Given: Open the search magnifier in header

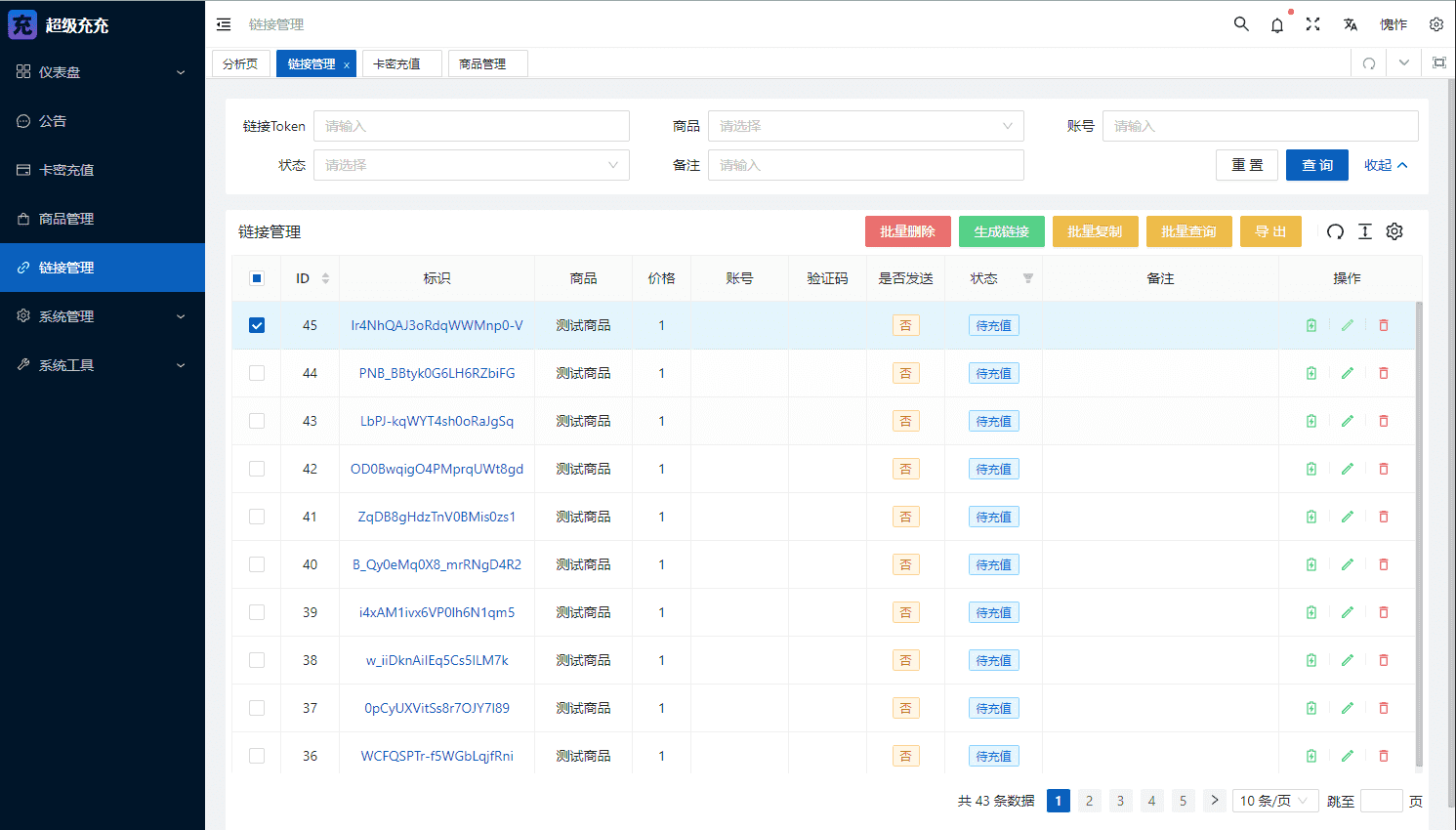Looking at the screenshot, I should point(1241,24).
